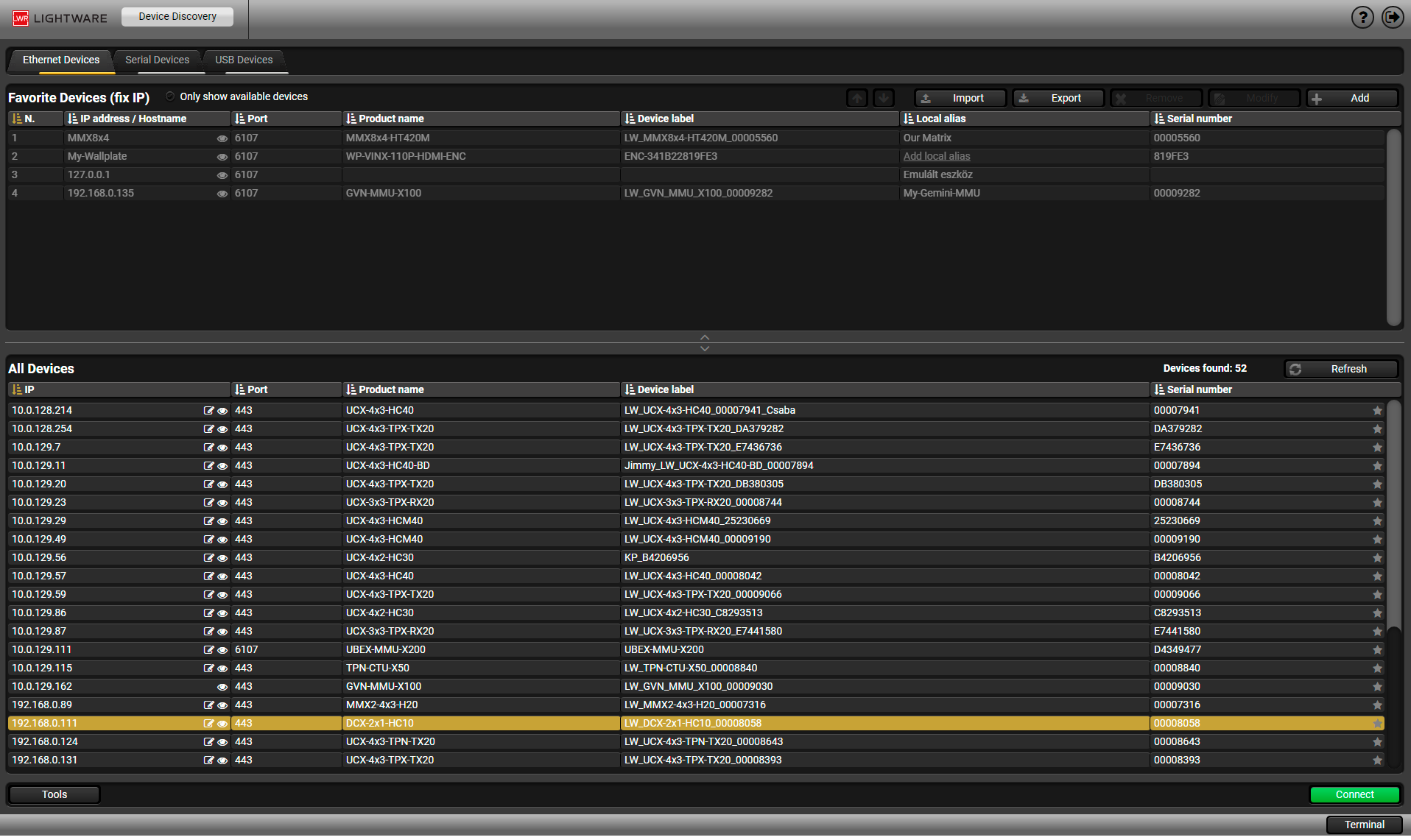This screenshot has height=840, width=1411.
Task: Click edit icon for 10.0.129.29
Action: pos(208,521)
